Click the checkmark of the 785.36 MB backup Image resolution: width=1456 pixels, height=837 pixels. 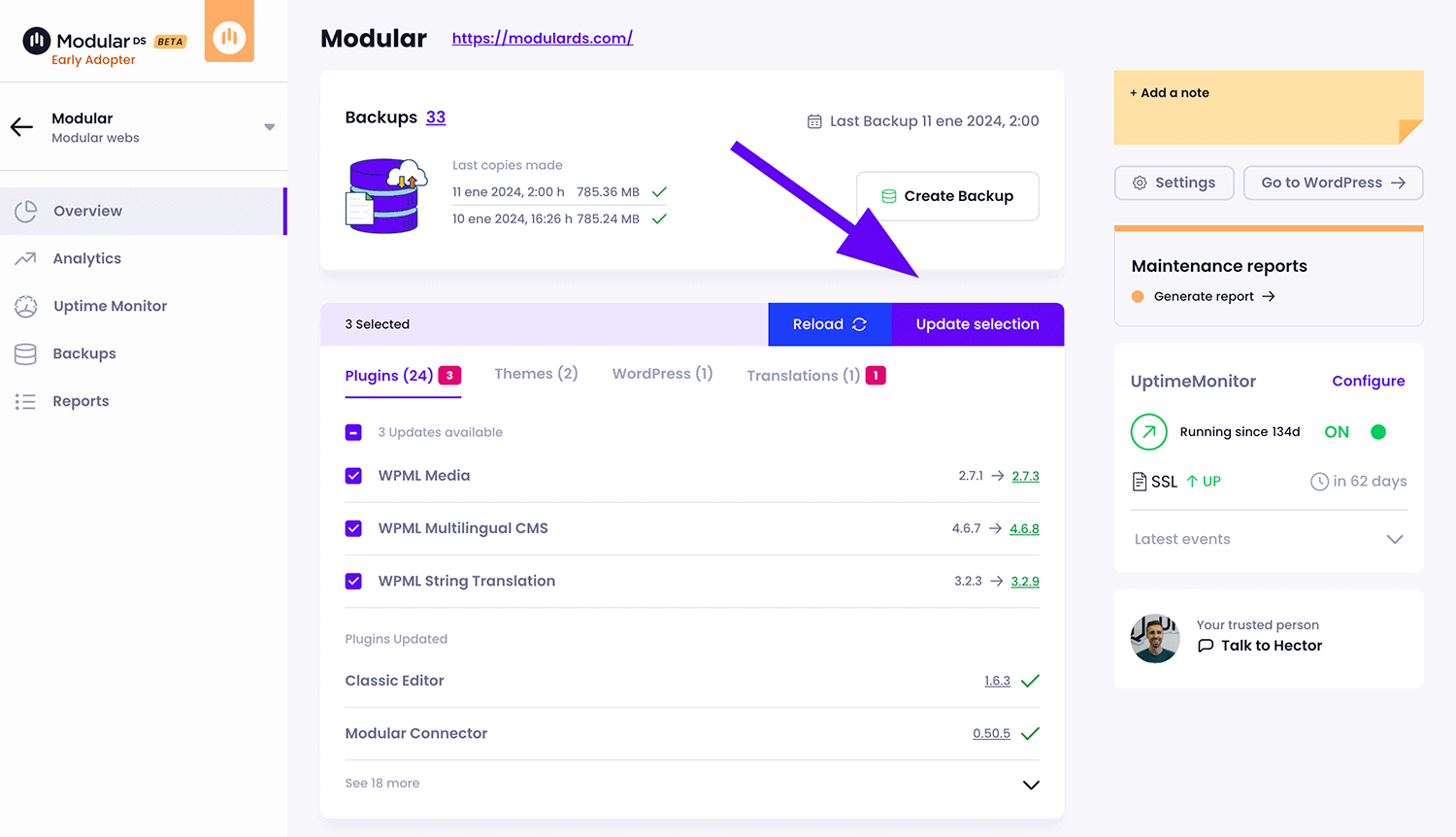660,192
